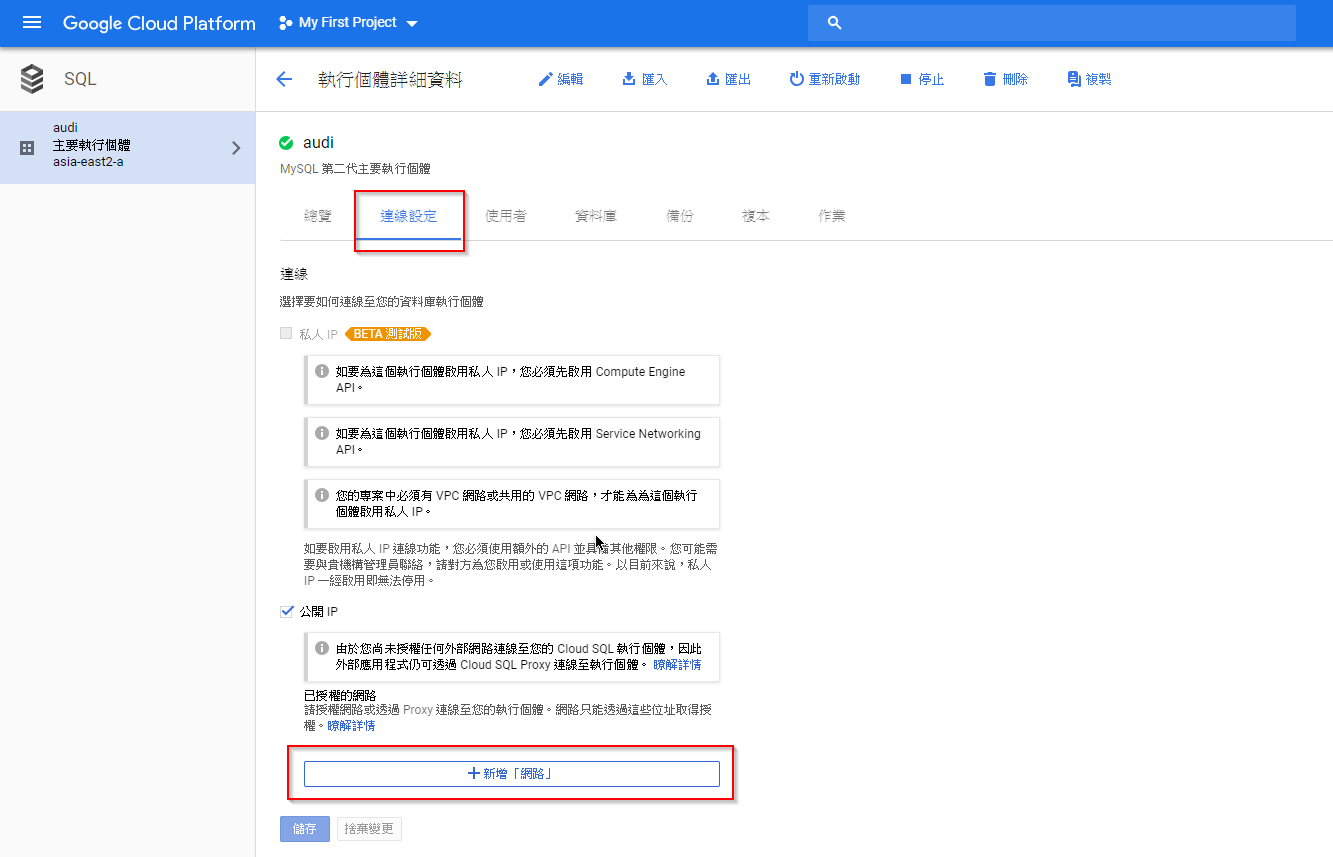The height and width of the screenshot is (857, 1333).
Task: Switch to the 作業 operations tab
Action: (x=832, y=216)
